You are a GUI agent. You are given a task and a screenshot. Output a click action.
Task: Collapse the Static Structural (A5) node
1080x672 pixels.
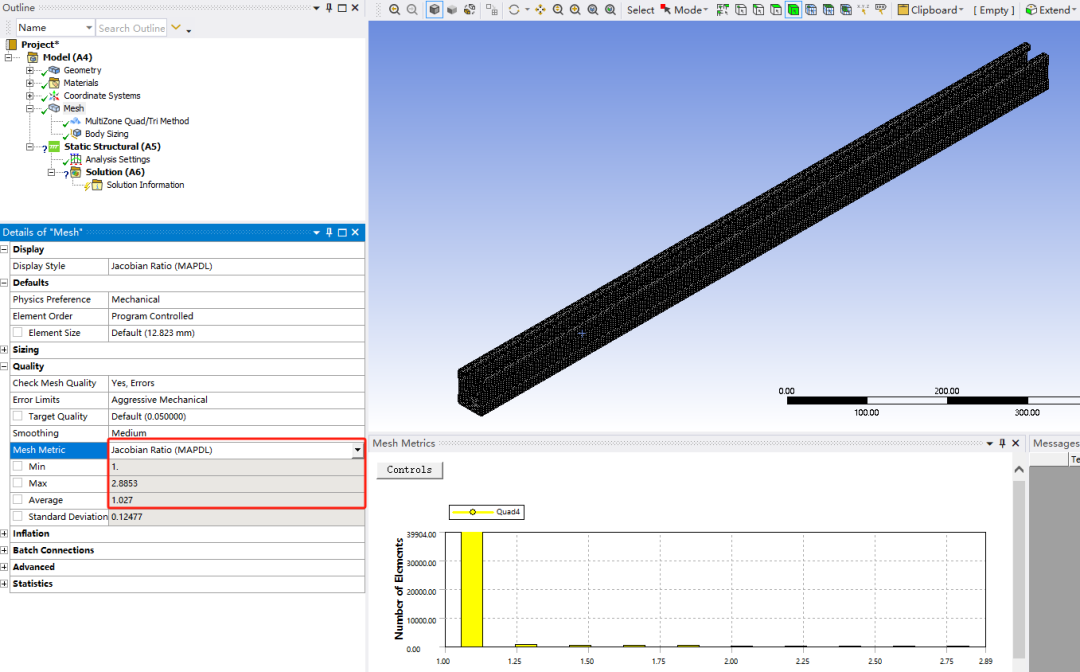click(x=30, y=147)
